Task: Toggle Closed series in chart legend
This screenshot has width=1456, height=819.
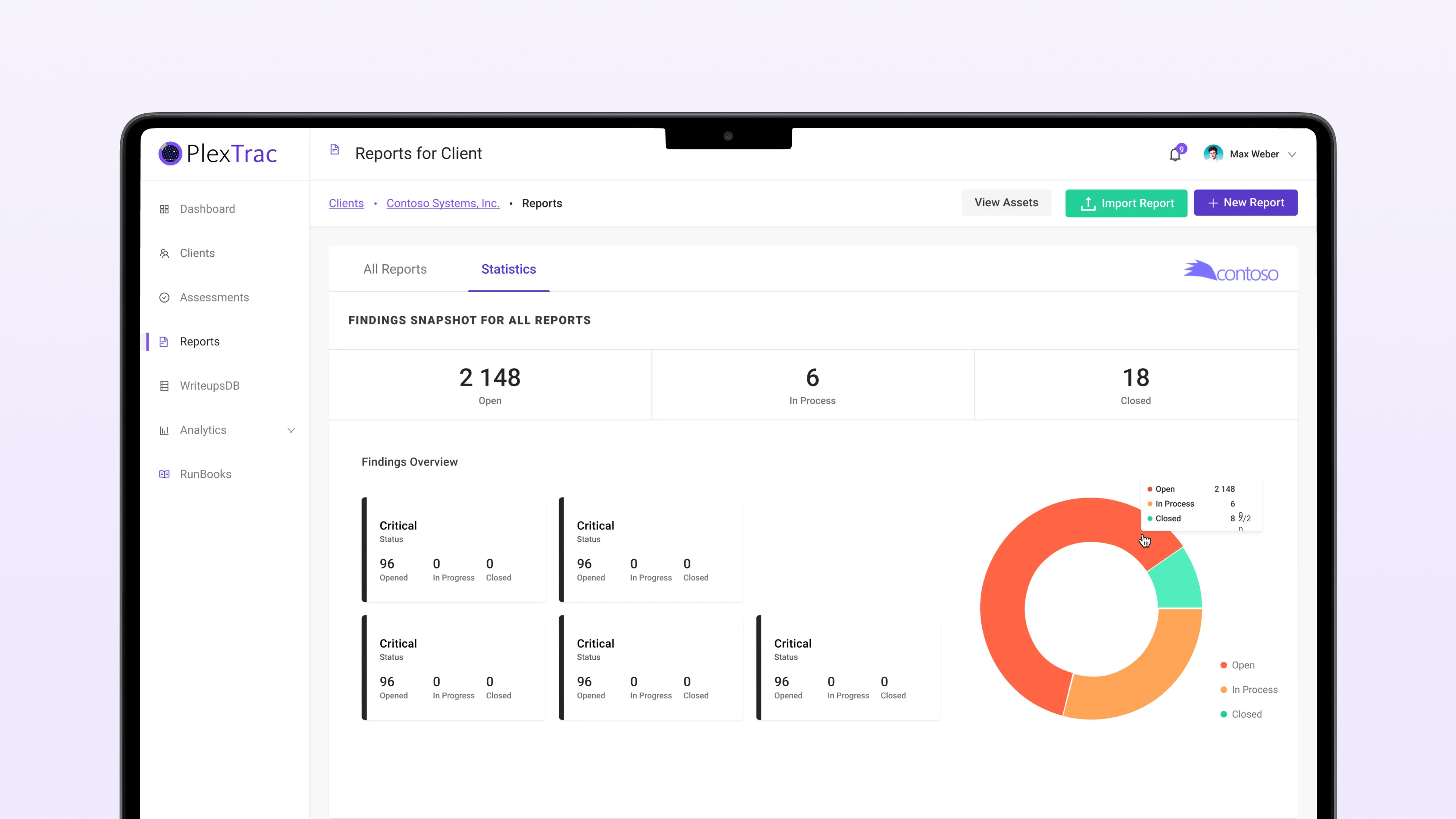Action: (x=1241, y=714)
